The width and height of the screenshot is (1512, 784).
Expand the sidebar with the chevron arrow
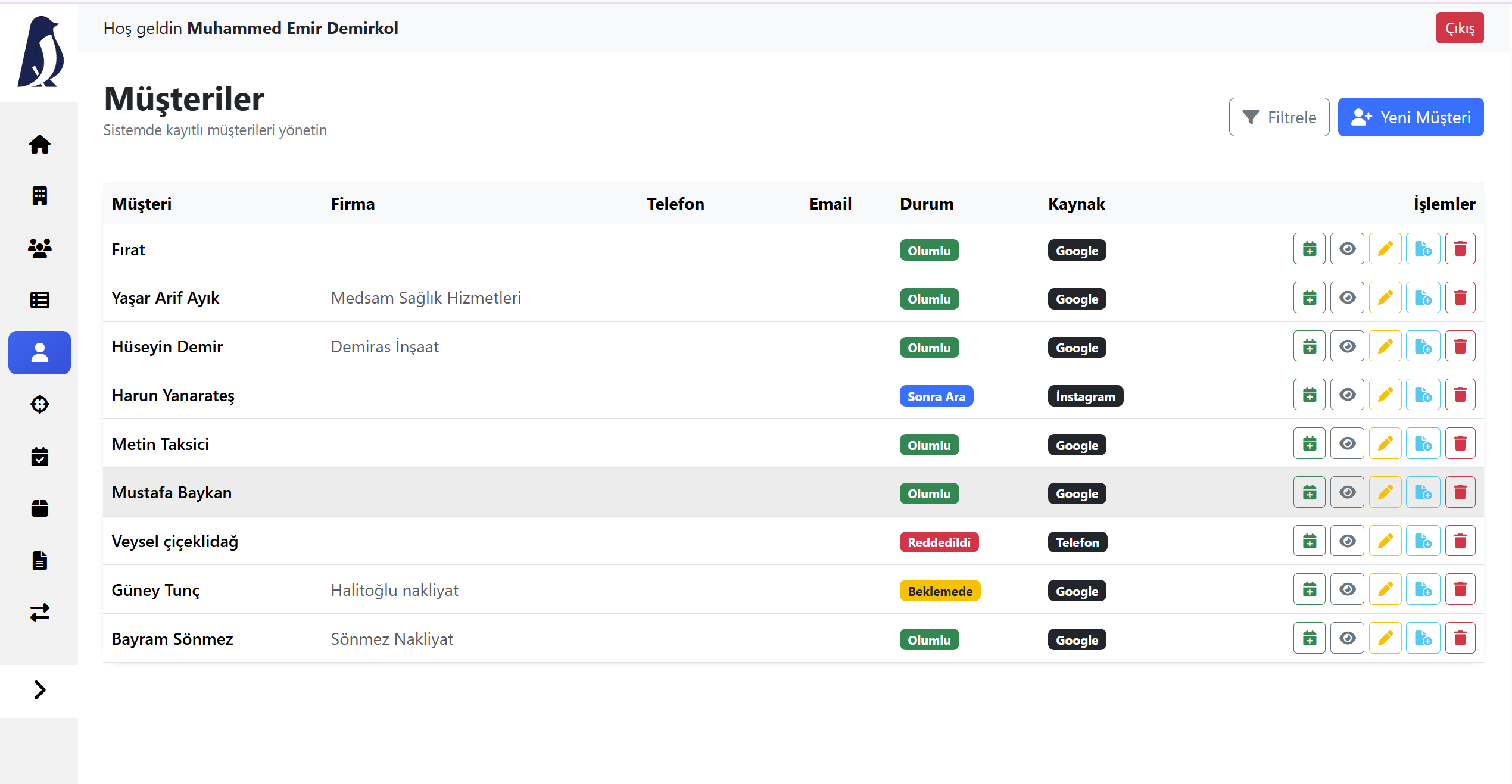[x=39, y=690]
